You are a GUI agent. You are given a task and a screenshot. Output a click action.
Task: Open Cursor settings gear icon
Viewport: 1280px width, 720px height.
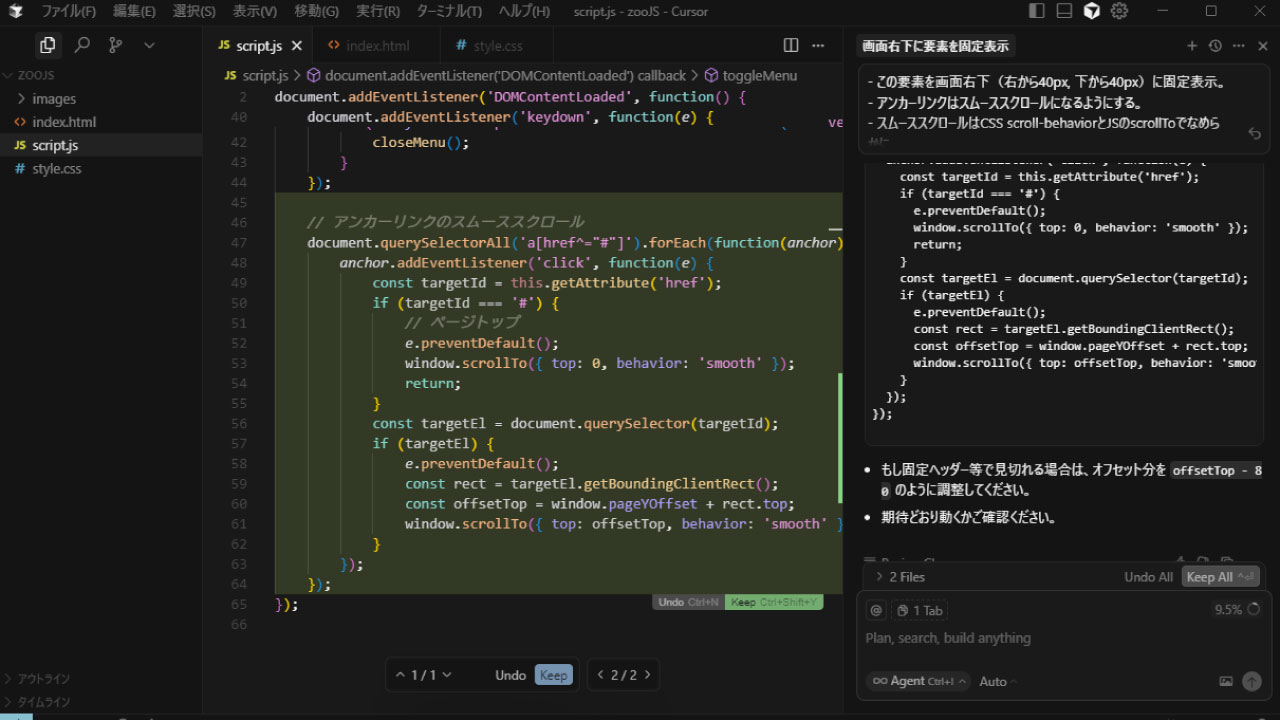coord(1119,11)
